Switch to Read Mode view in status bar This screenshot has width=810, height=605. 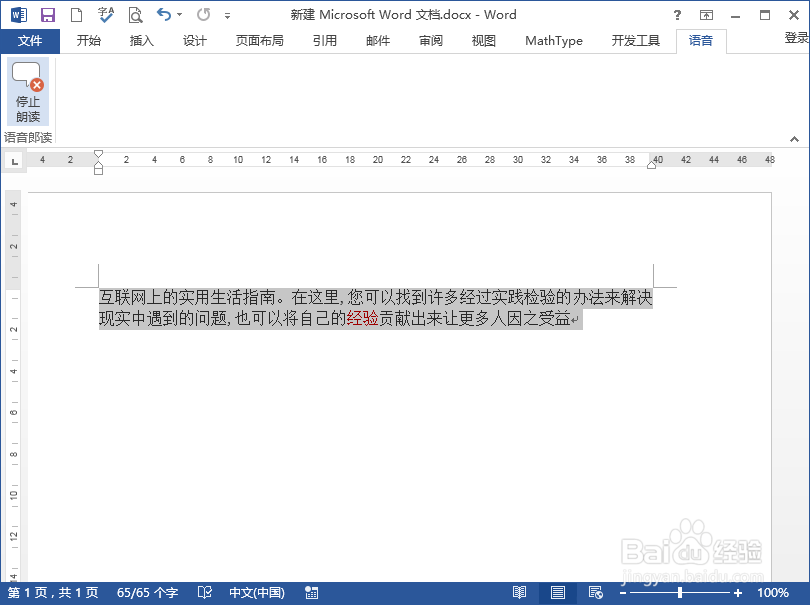click(x=517, y=592)
